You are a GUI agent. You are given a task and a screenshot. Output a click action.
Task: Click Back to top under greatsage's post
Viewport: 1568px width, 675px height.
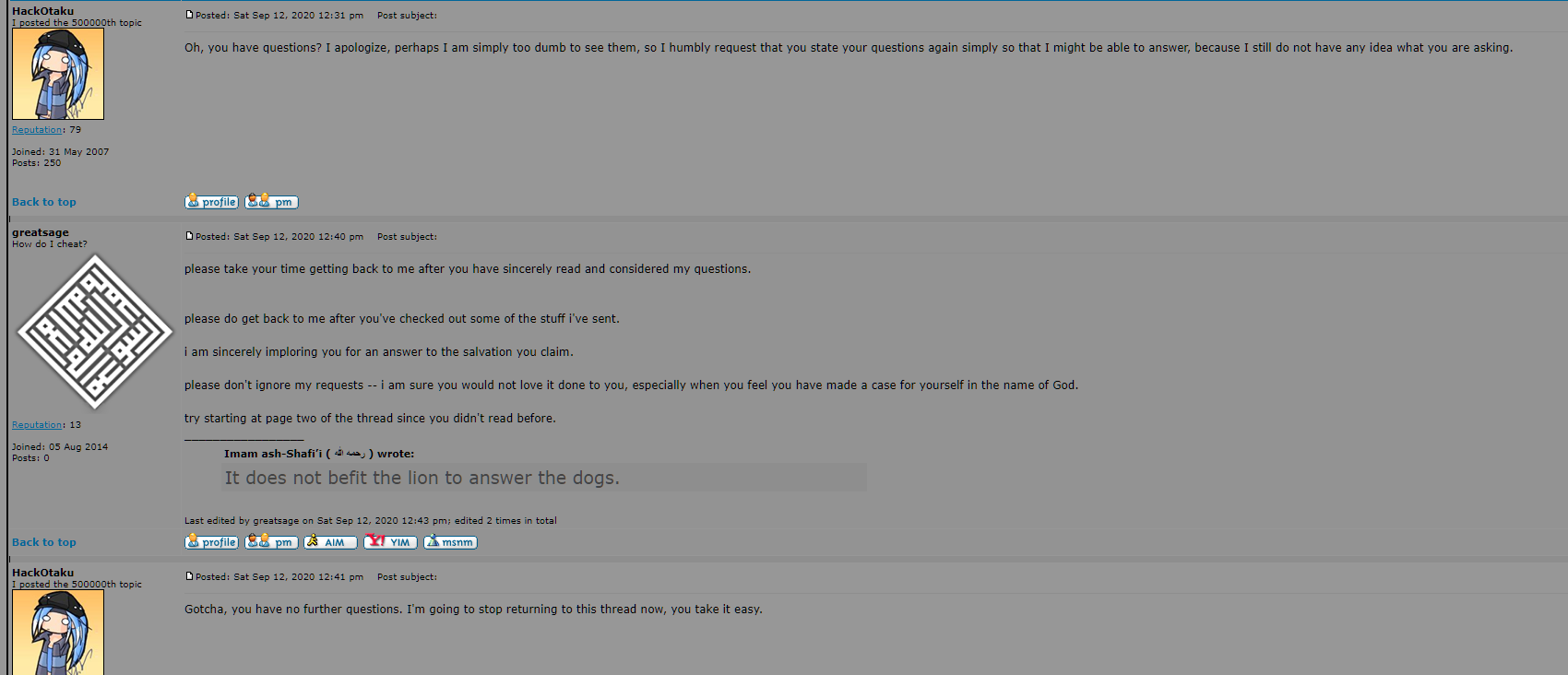[44, 542]
